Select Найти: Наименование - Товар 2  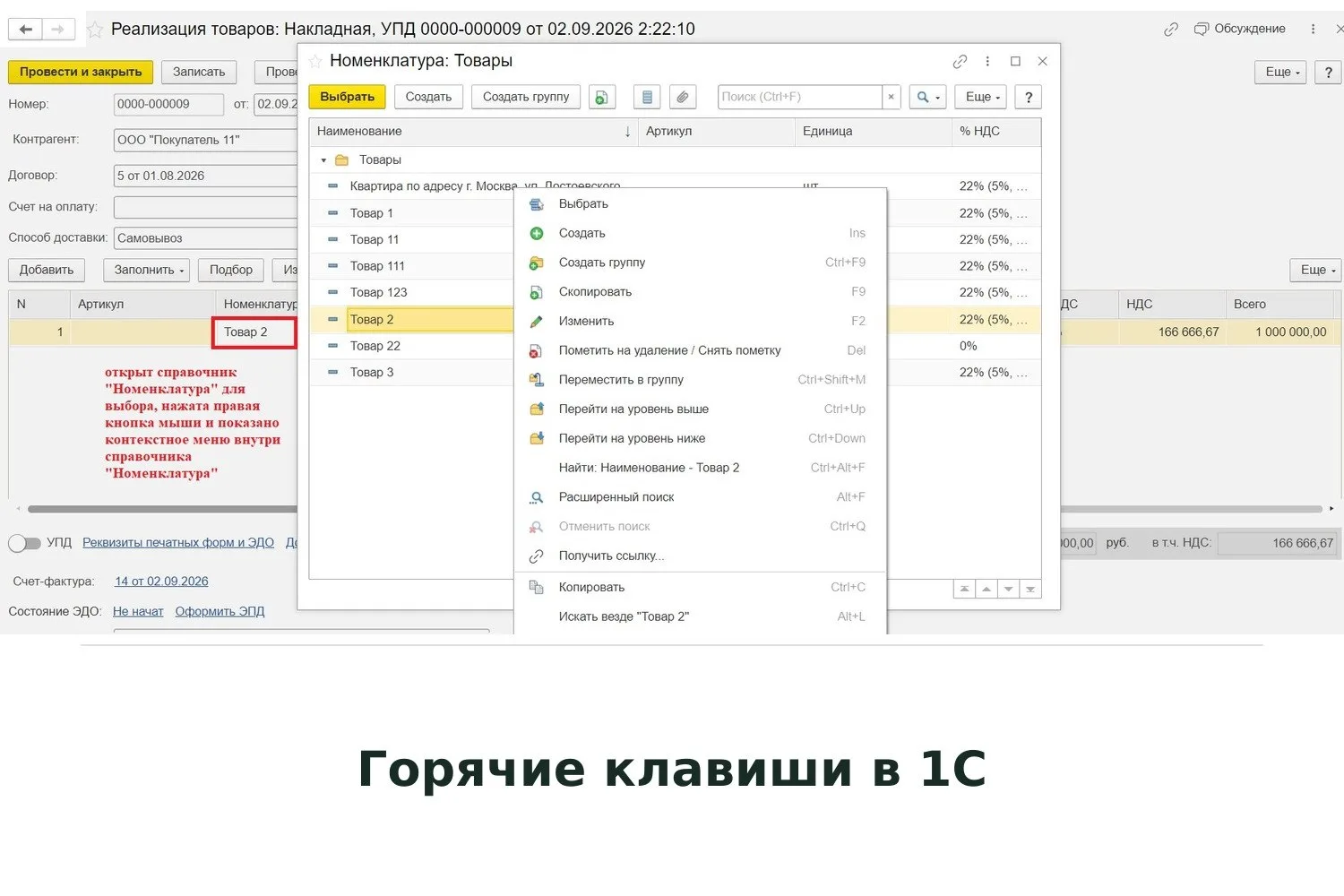click(x=700, y=468)
